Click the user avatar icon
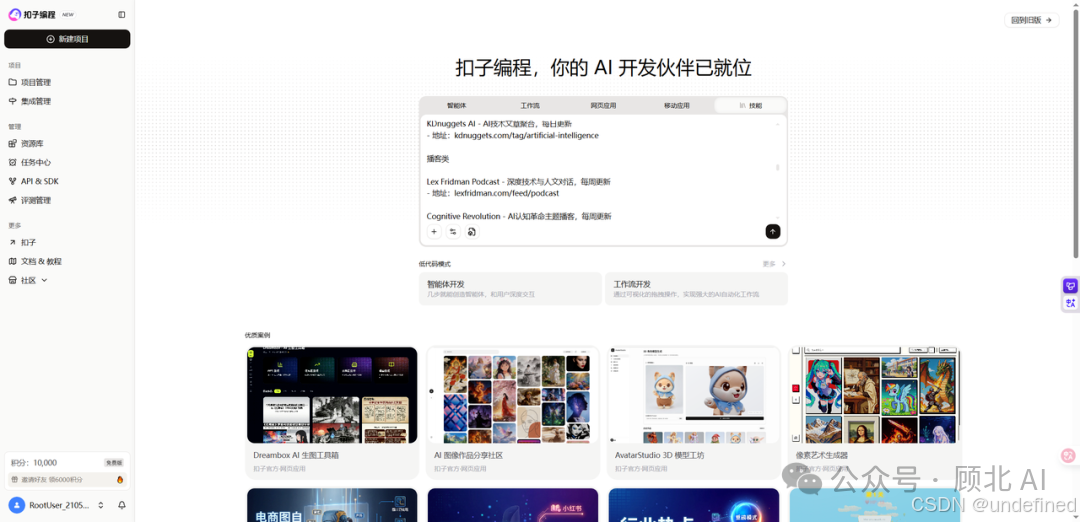Screen dimensions: 1080x522 (x=17, y=505)
